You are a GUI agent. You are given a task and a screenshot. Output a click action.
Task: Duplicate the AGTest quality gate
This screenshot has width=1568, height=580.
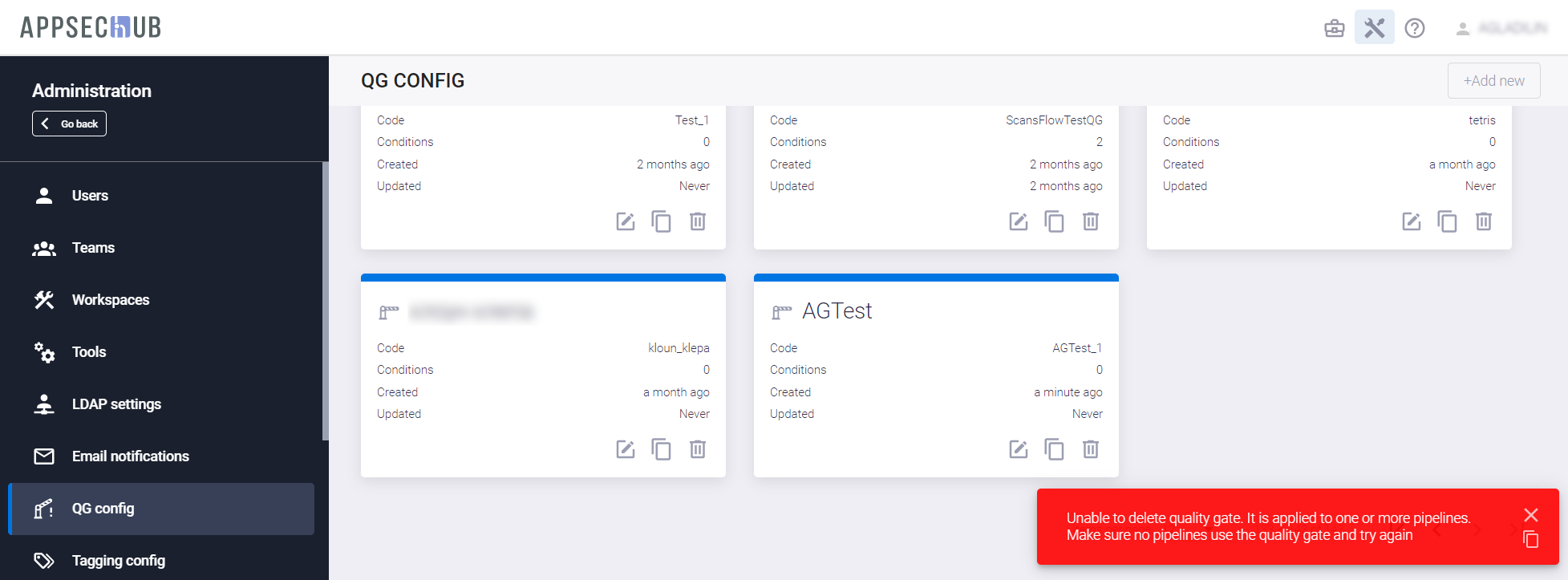coord(1054,449)
